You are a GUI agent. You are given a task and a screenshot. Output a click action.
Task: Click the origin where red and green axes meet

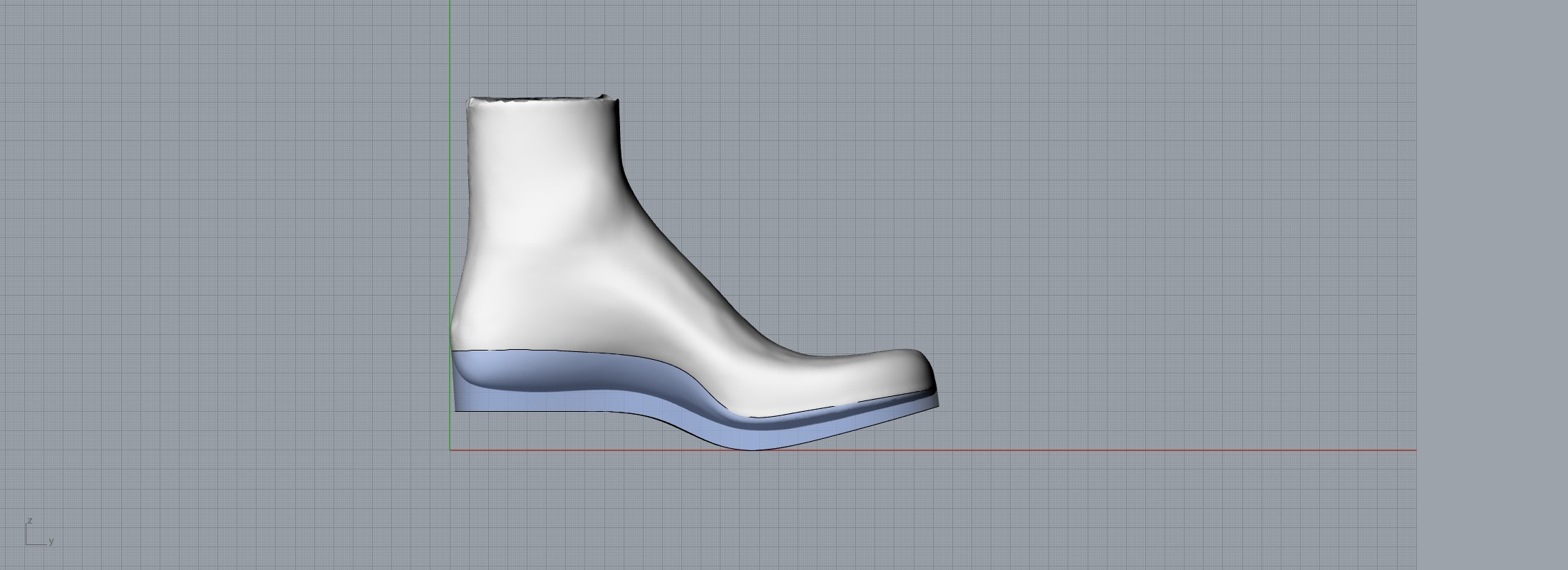pos(450,450)
